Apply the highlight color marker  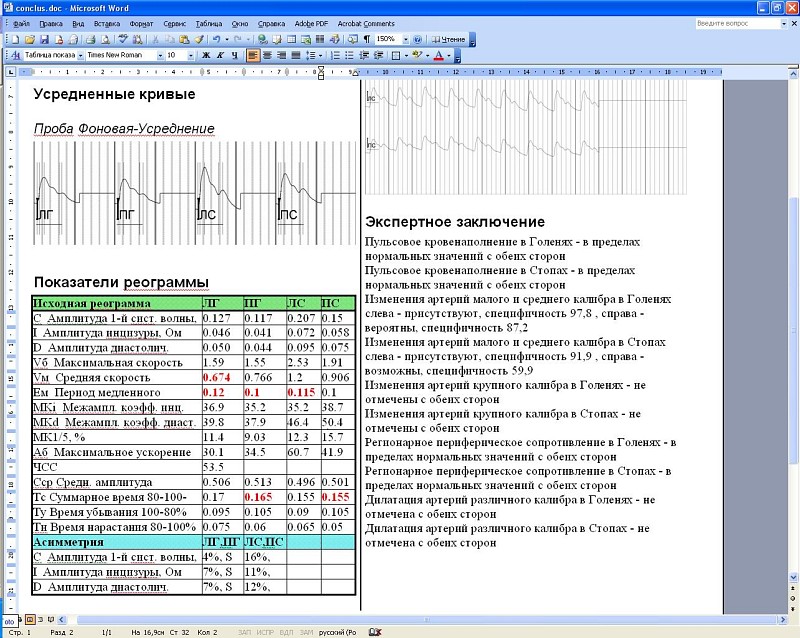(417, 55)
